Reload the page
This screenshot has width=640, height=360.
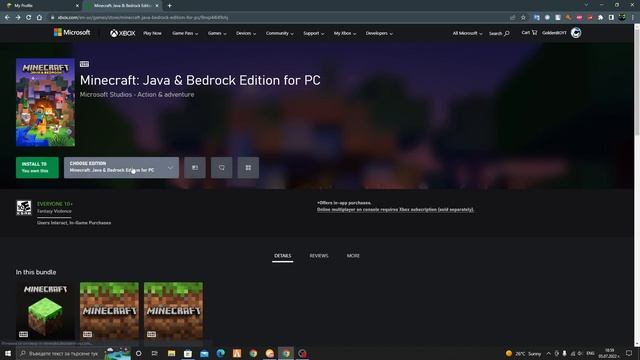pos(28,18)
